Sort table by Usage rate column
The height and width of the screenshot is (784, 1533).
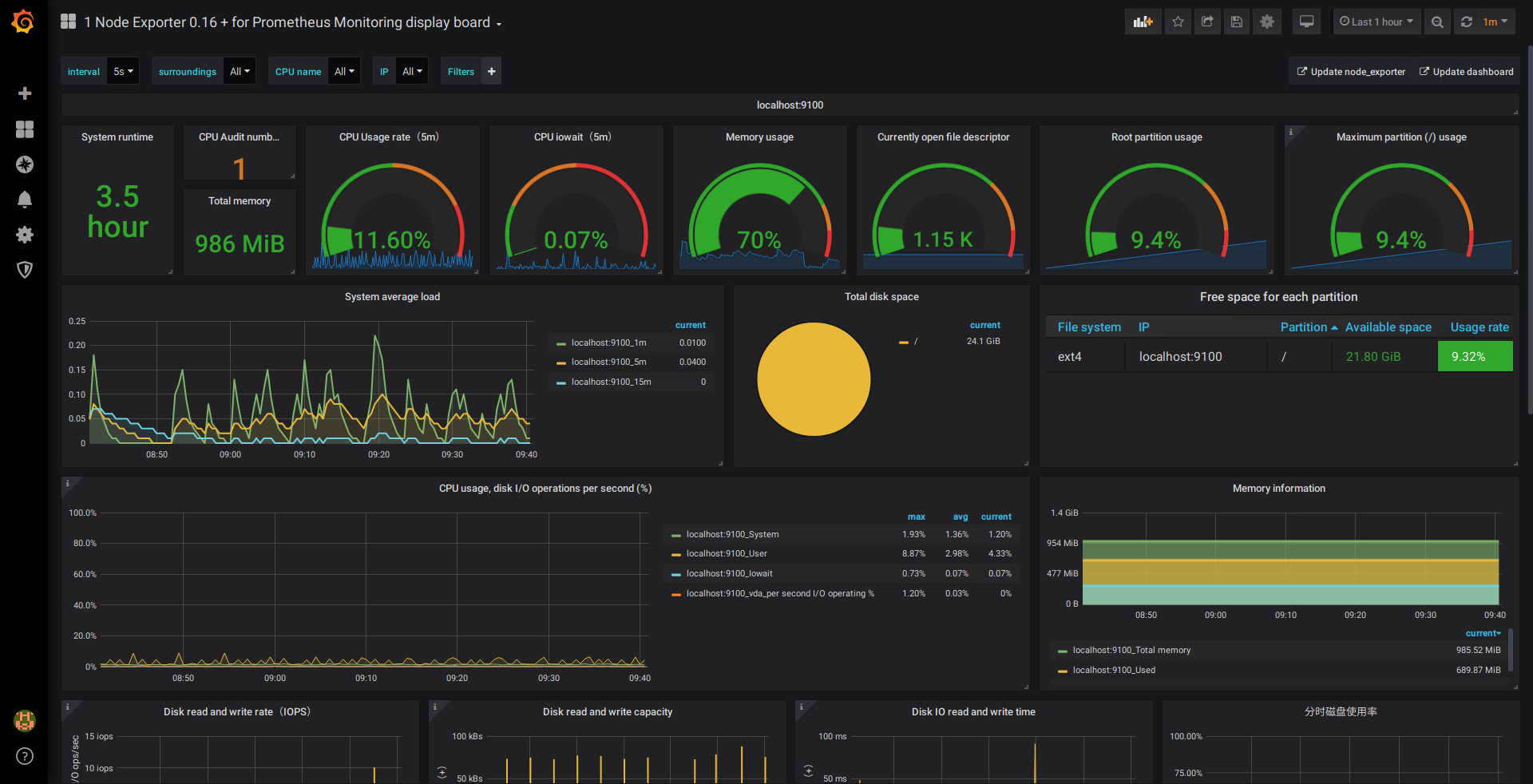[x=1479, y=327]
